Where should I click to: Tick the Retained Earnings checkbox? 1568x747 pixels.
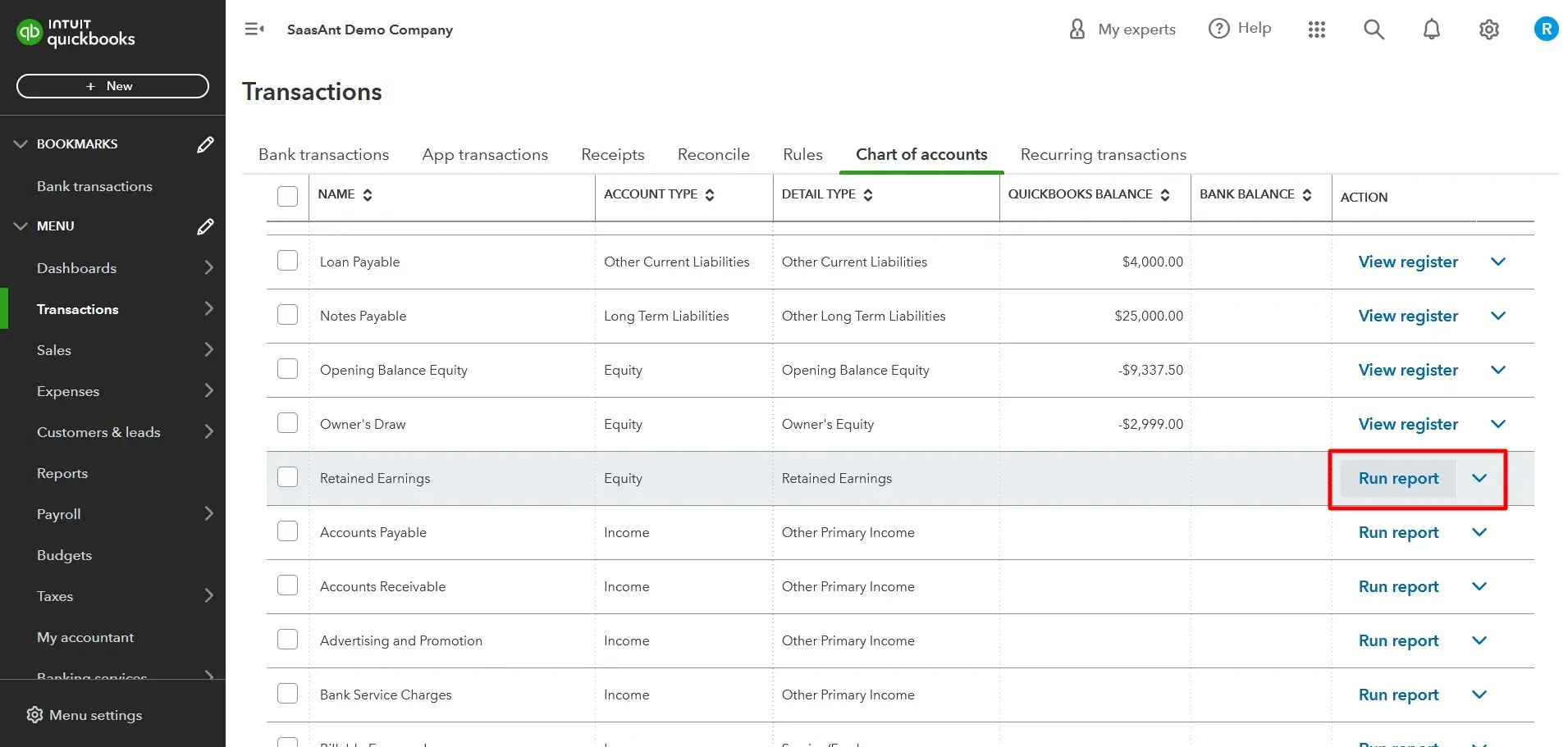tap(287, 477)
